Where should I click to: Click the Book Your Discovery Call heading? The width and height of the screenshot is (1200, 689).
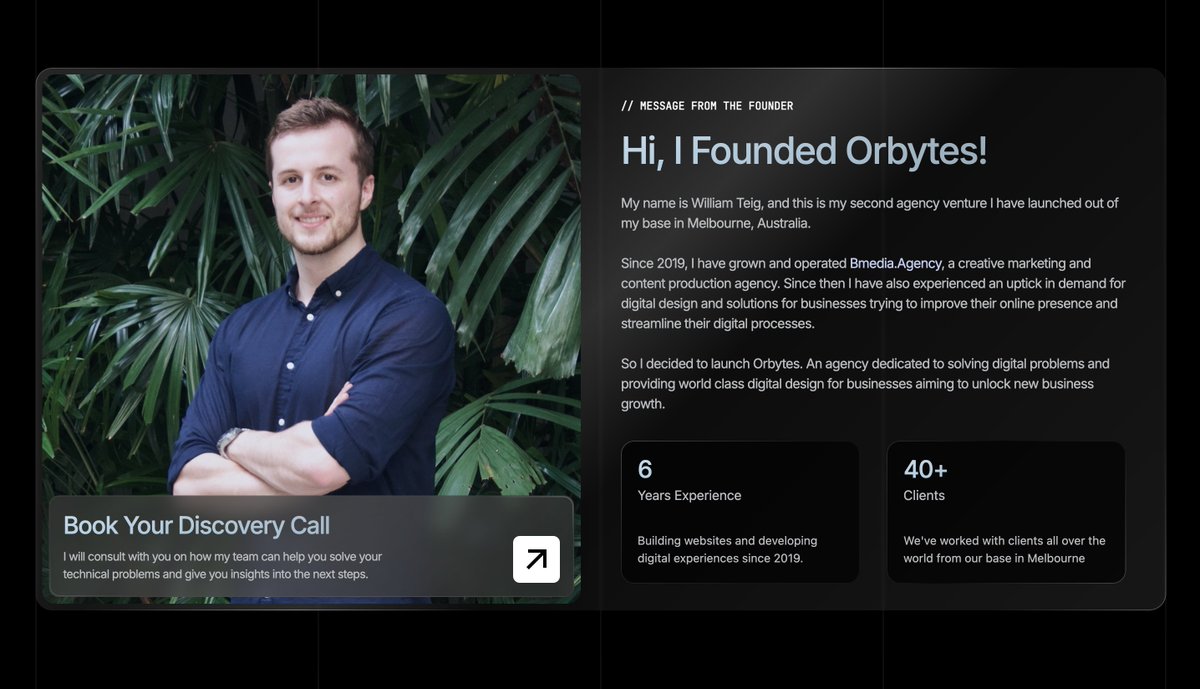196,525
